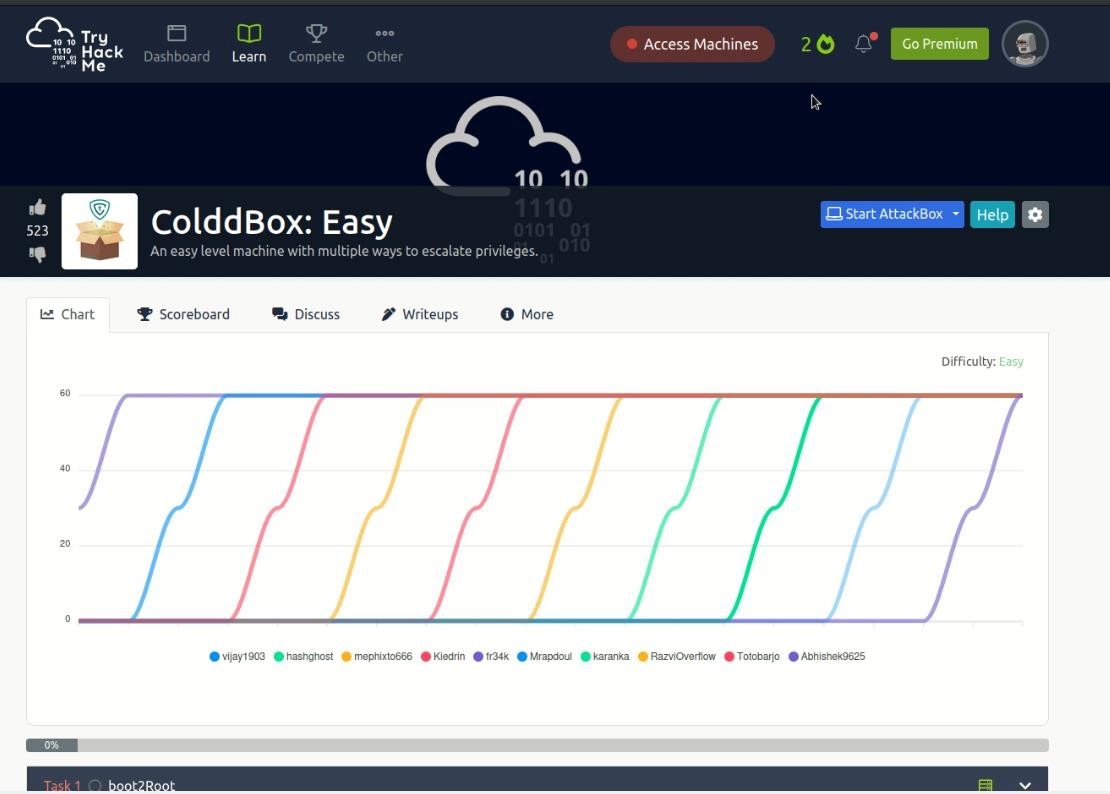Click the streak flame icon
This screenshot has width=1110, height=794.
(x=825, y=44)
